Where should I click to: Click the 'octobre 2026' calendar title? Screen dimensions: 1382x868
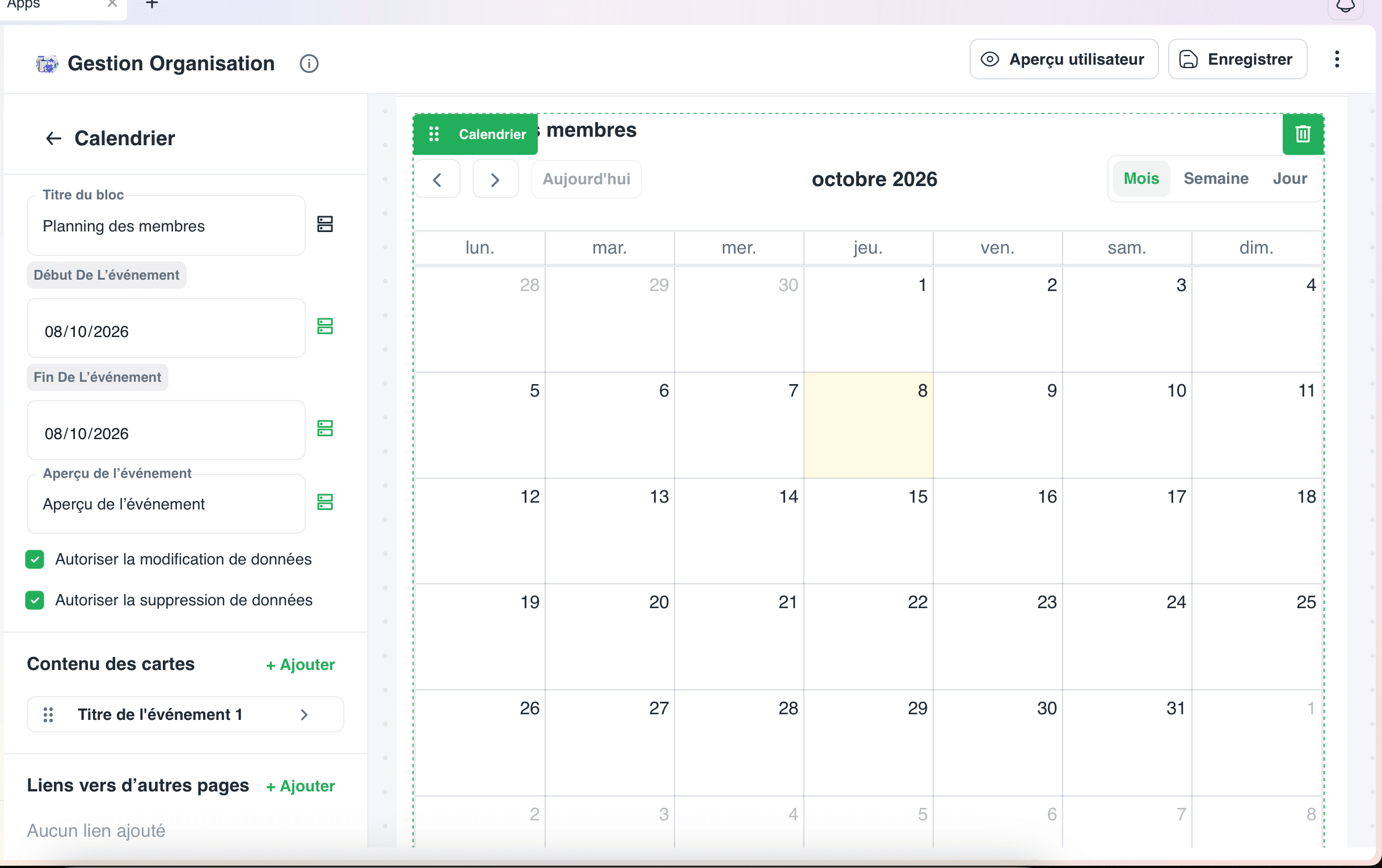coord(874,180)
